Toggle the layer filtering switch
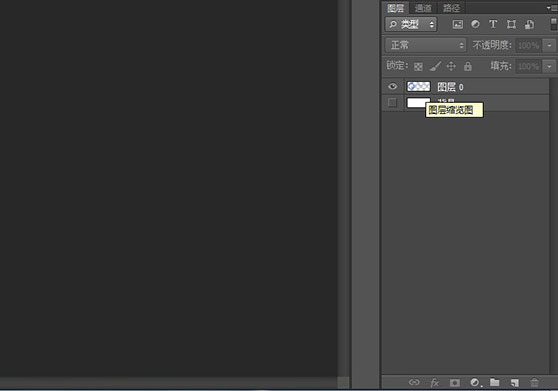 [553, 24]
